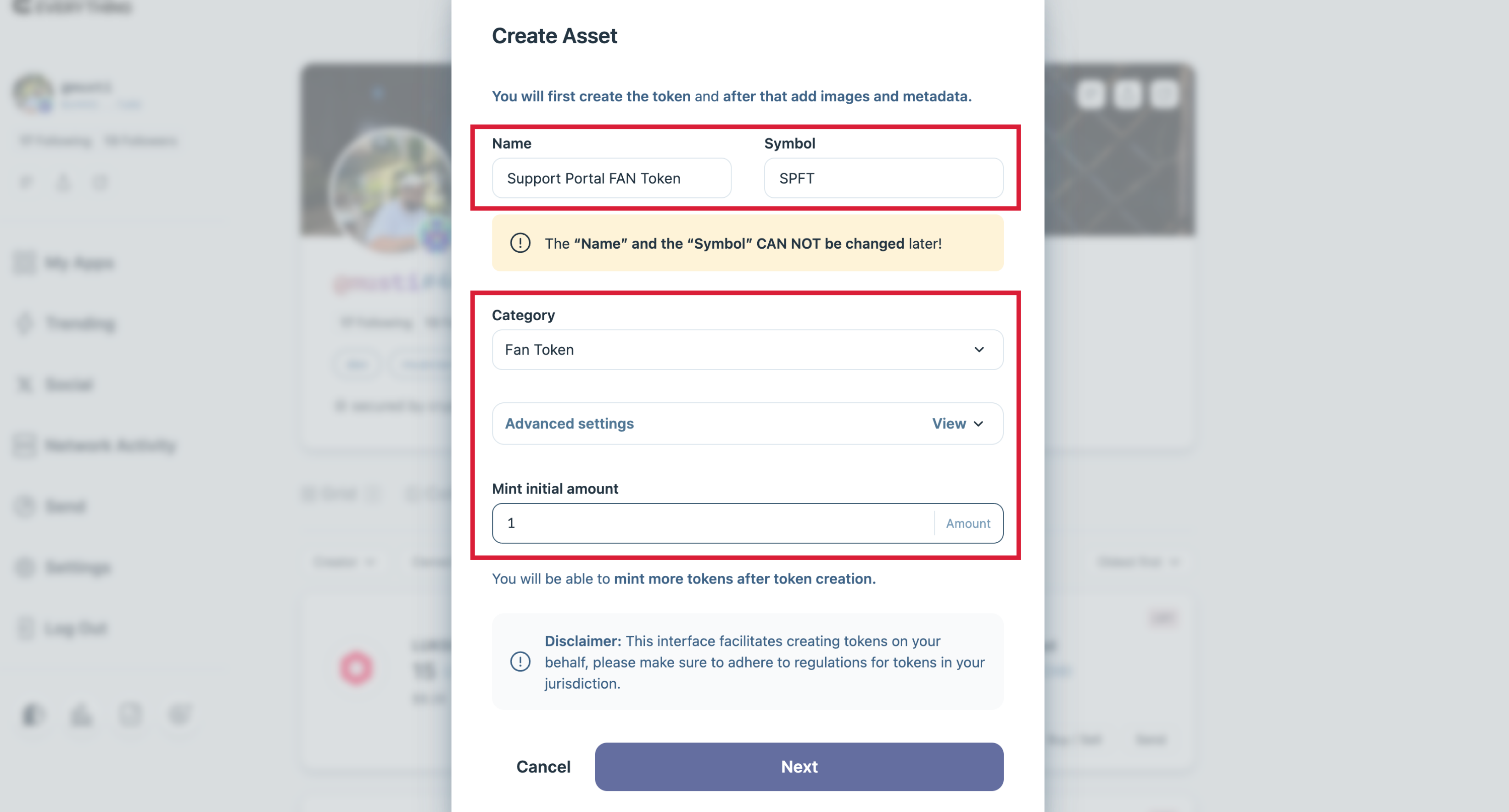Click the Network Activity sidebar icon
Viewport: 1509px width, 812px height.
coord(25,445)
